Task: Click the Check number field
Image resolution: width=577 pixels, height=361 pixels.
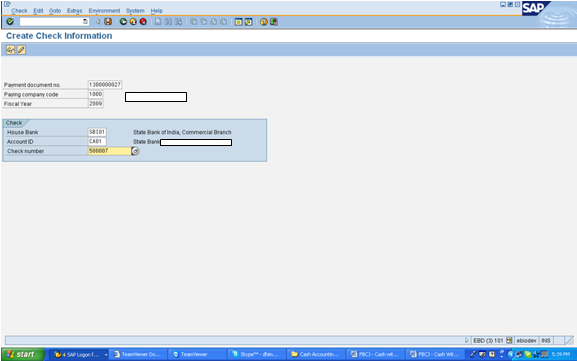Action: pyautogui.click(x=109, y=151)
